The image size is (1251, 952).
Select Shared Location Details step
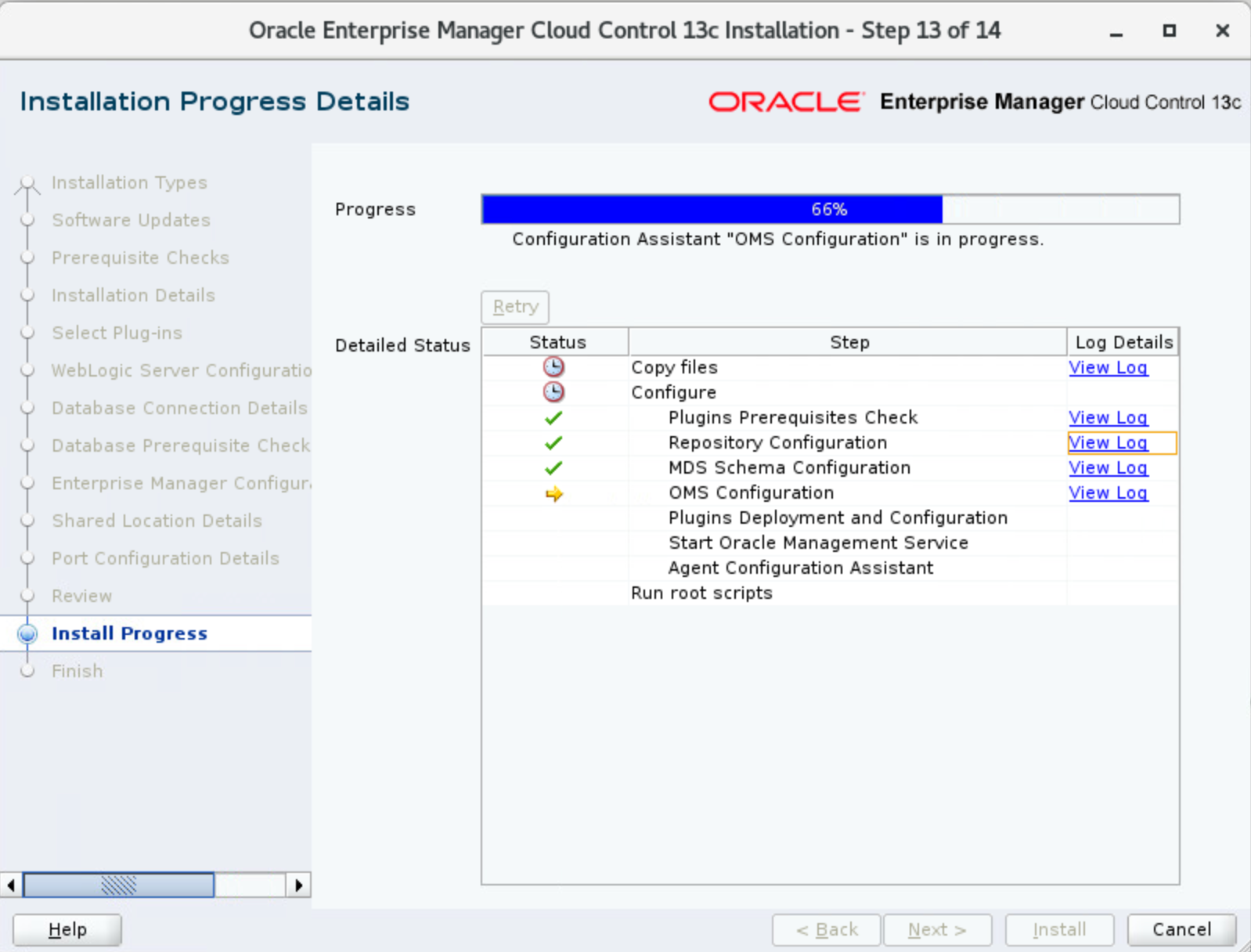[157, 521]
